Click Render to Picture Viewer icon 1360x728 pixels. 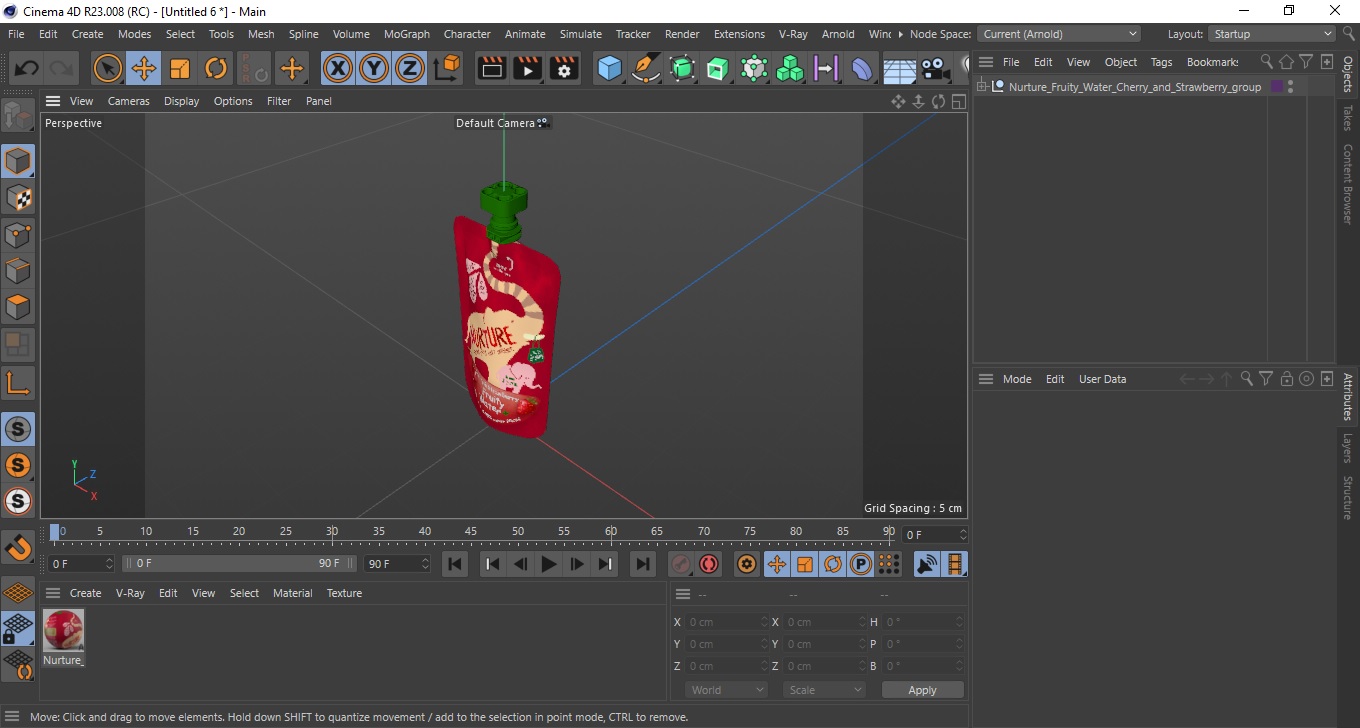(x=528, y=69)
